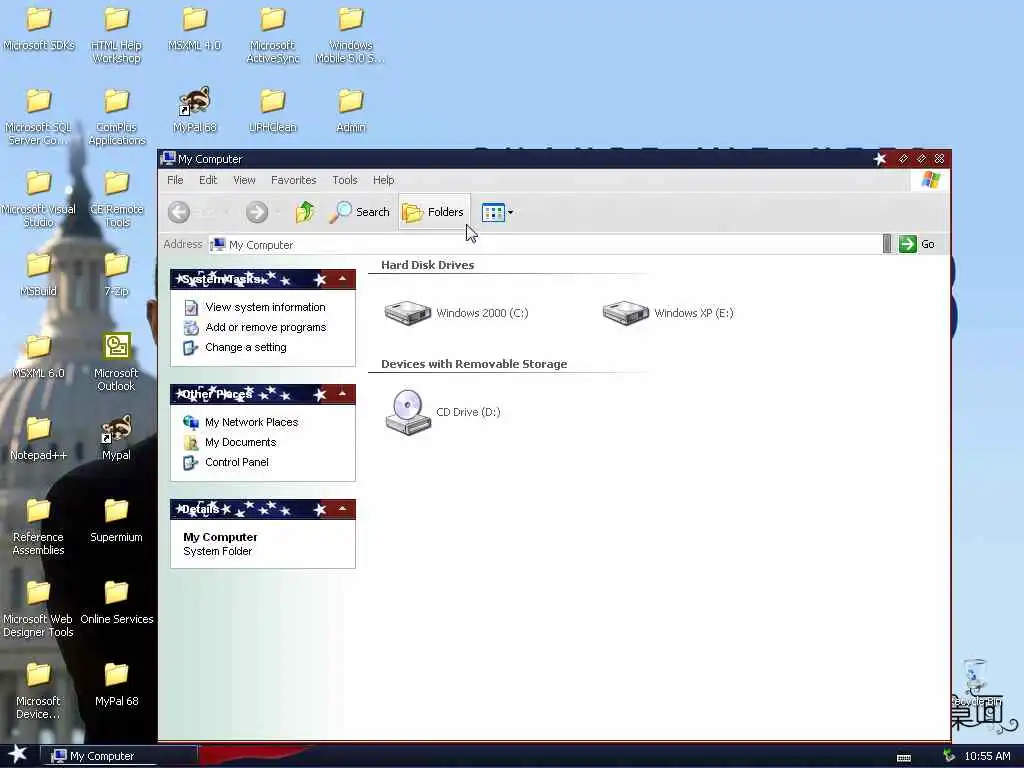This screenshot has width=1024, height=768.
Task: Open the Search pane from toolbar
Action: pyautogui.click(x=359, y=212)
